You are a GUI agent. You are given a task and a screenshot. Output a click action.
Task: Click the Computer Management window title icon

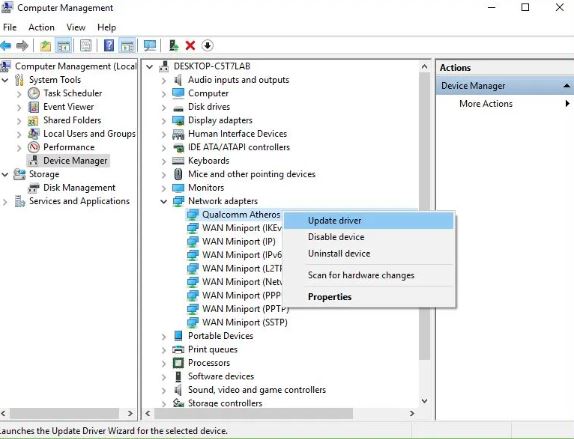click(7, 8)
